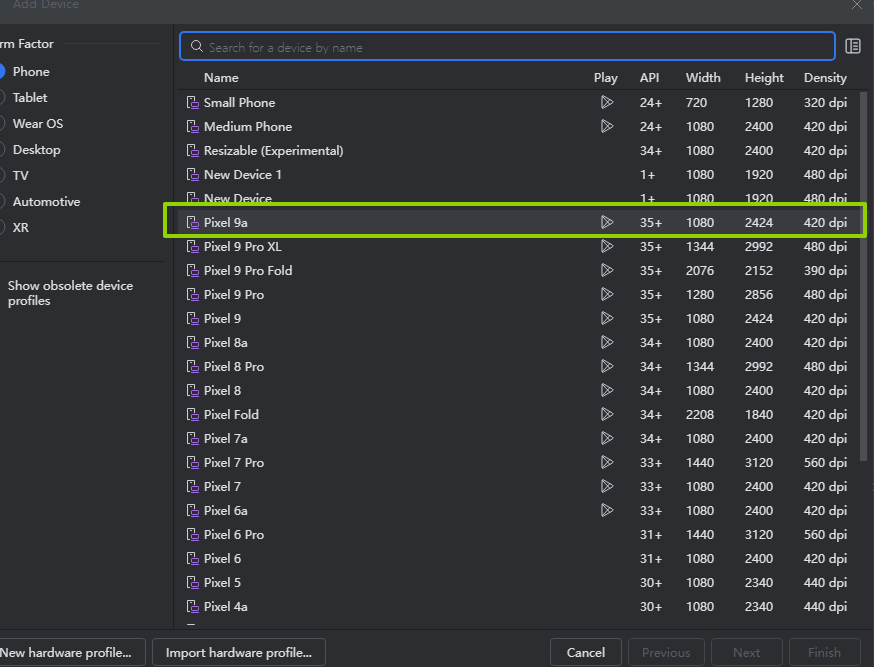Click the Play Store icon for Pixel 8 Pro

coord(607,366)
